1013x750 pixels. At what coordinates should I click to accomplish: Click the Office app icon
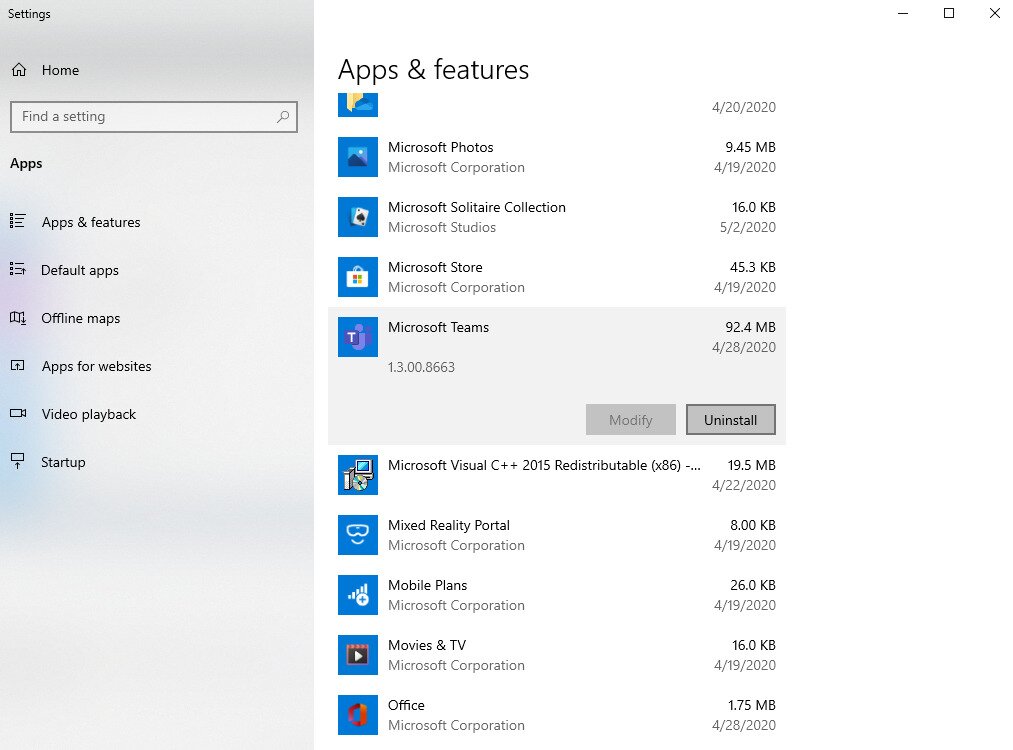(358, 715)
